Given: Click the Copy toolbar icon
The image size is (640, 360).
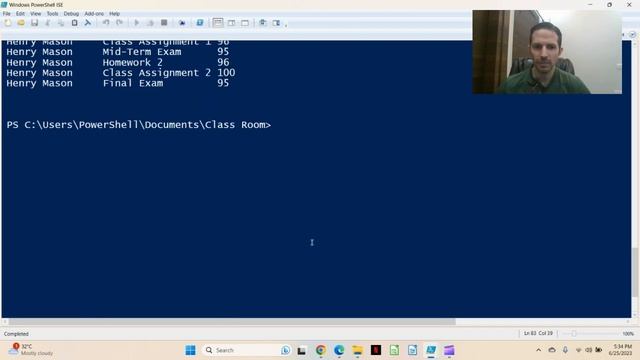Looking at the screenshot, I should [x=61, y=23].
